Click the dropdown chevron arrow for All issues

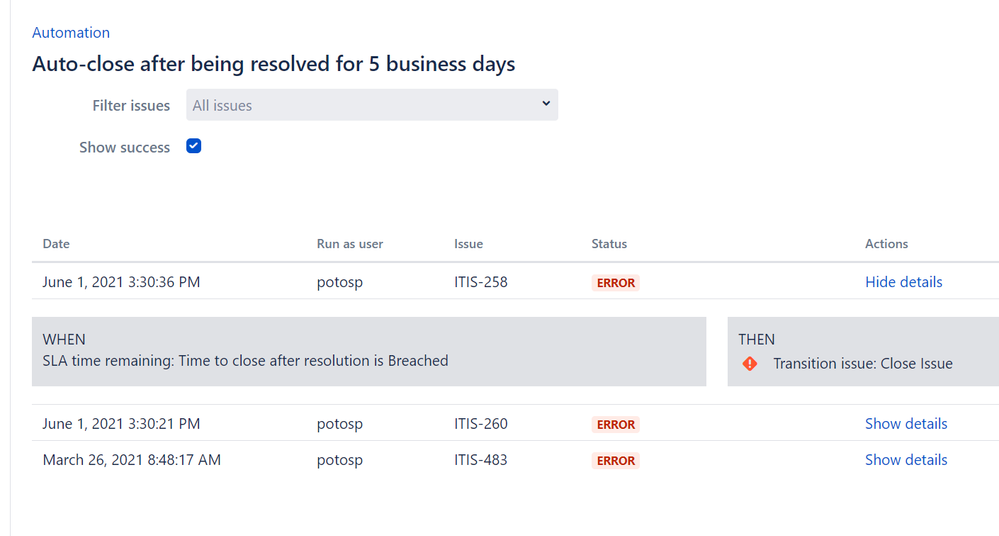[546, 104]
